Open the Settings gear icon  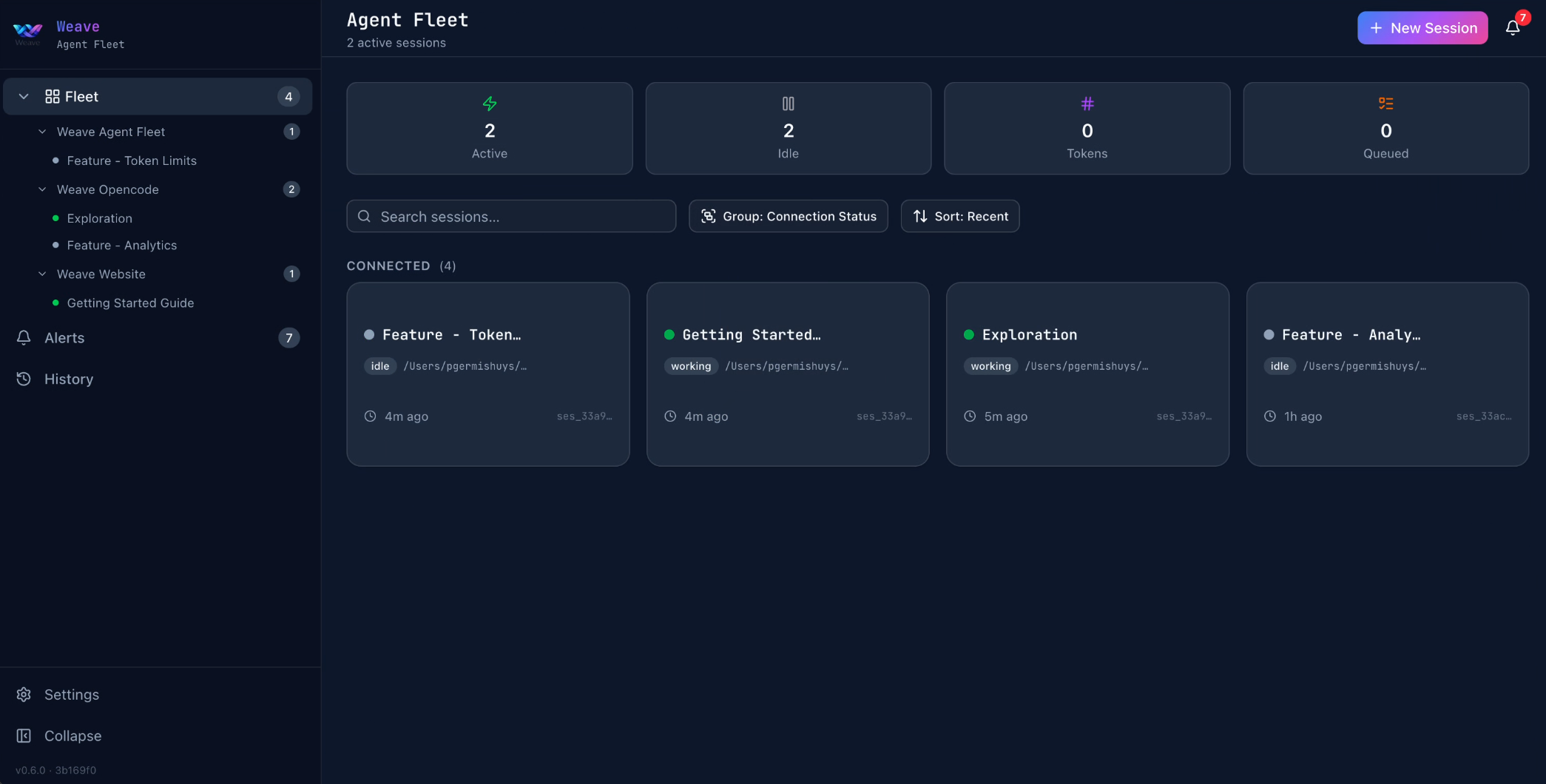(23, 695)
